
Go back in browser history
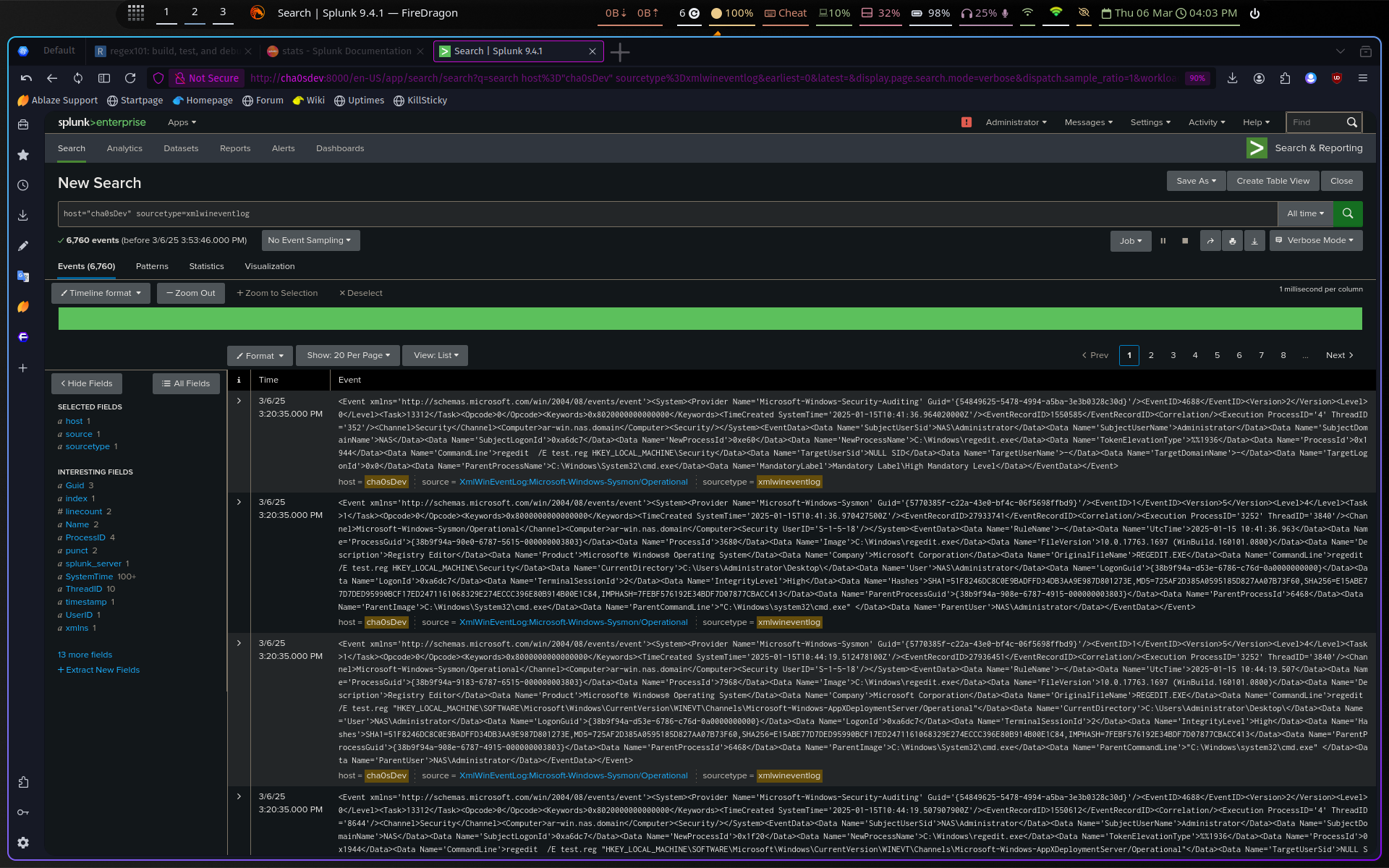click(52, 78)
